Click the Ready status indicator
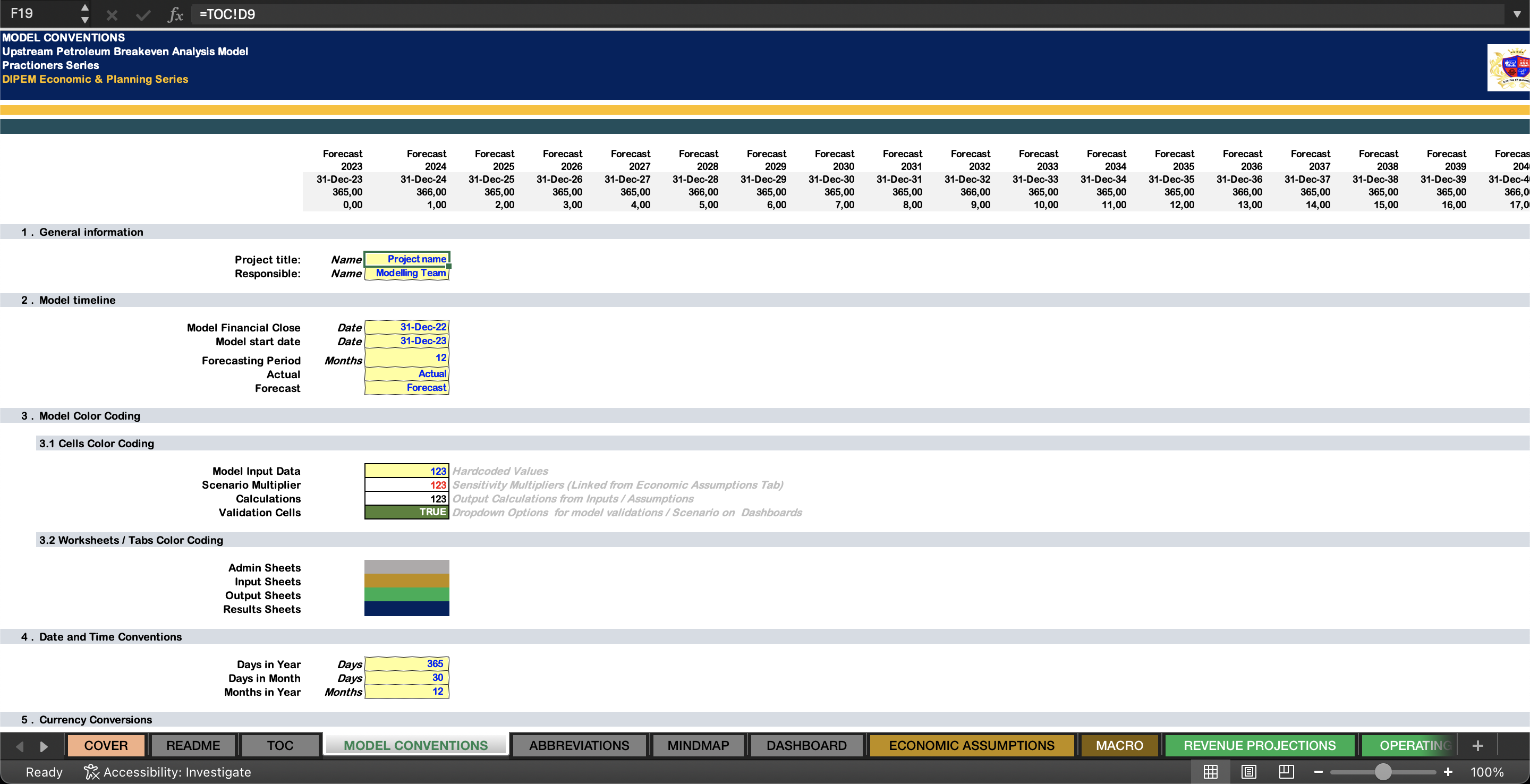The height and width of the screenshot is (784, 1530). click(44, 772)
